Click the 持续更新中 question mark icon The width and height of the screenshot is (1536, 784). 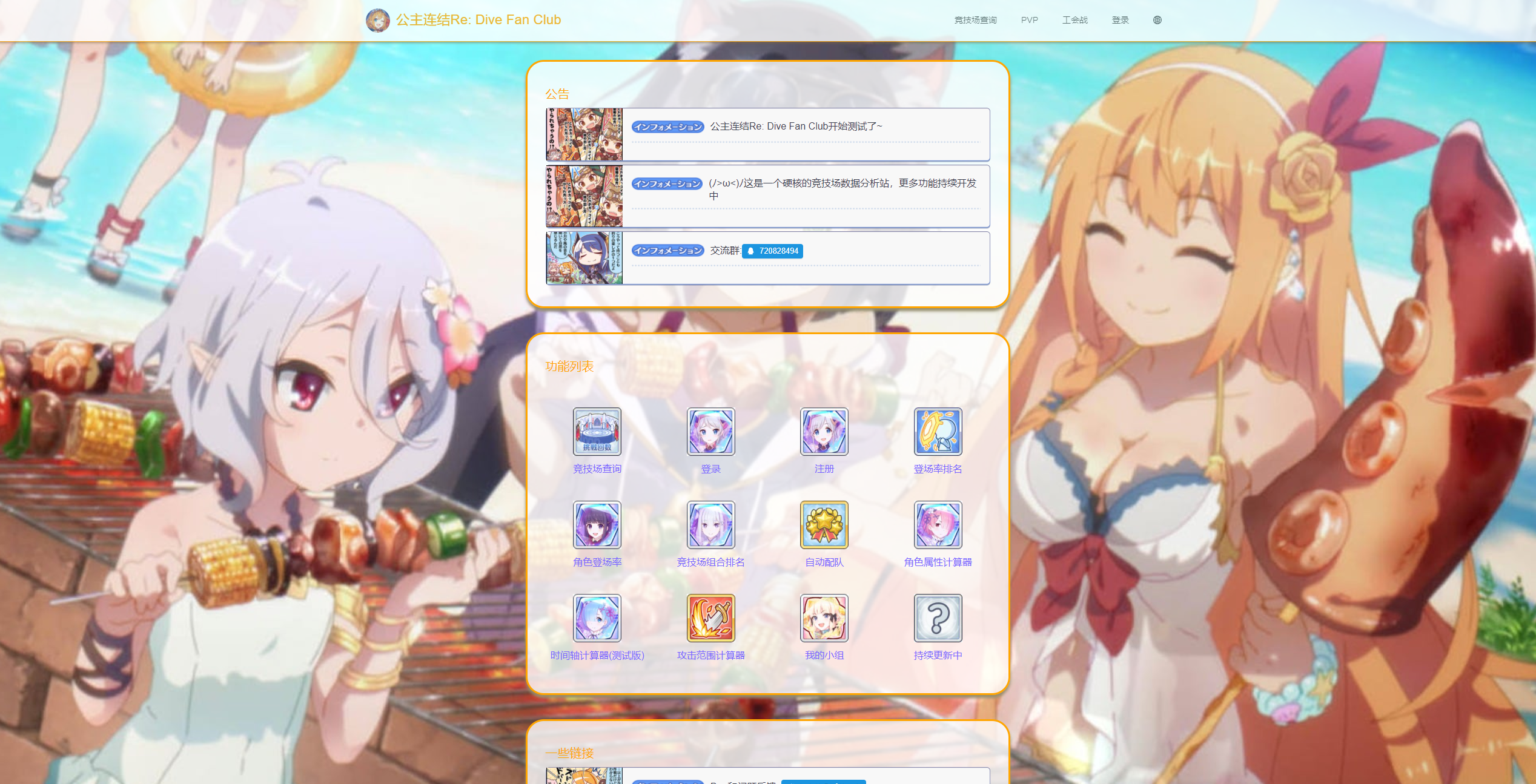938,618
